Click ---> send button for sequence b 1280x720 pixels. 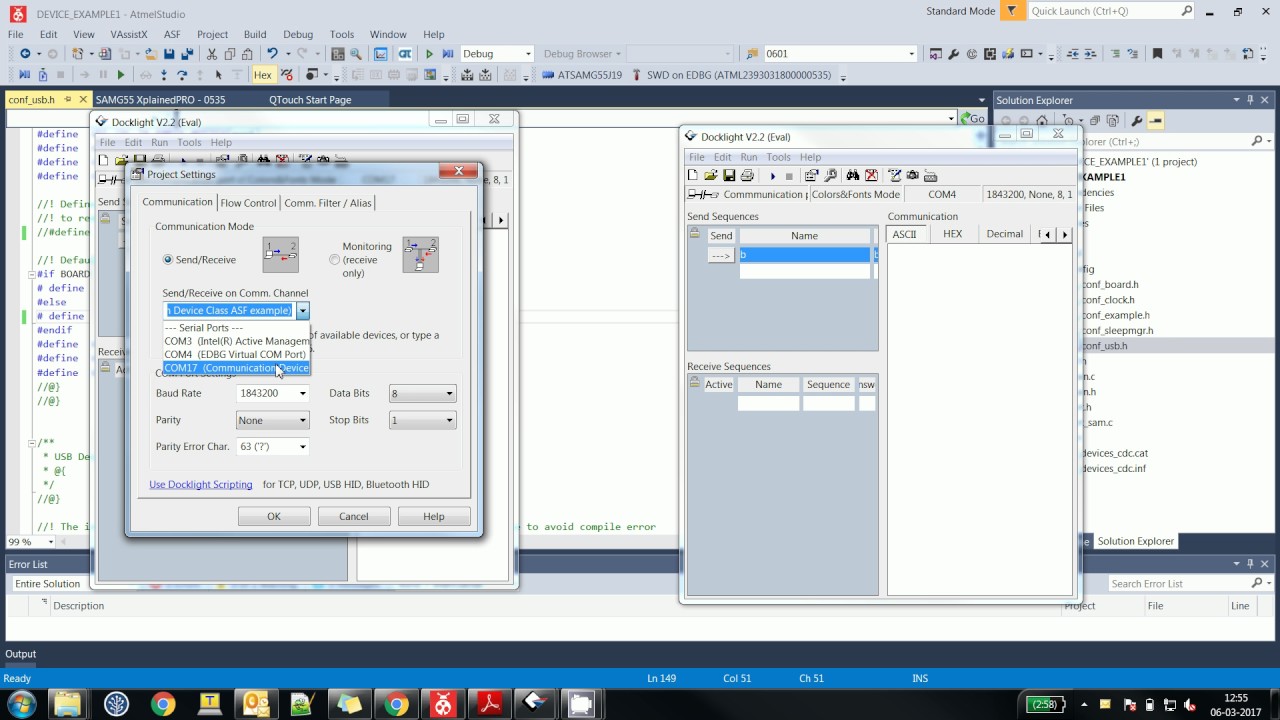point(721,255)
